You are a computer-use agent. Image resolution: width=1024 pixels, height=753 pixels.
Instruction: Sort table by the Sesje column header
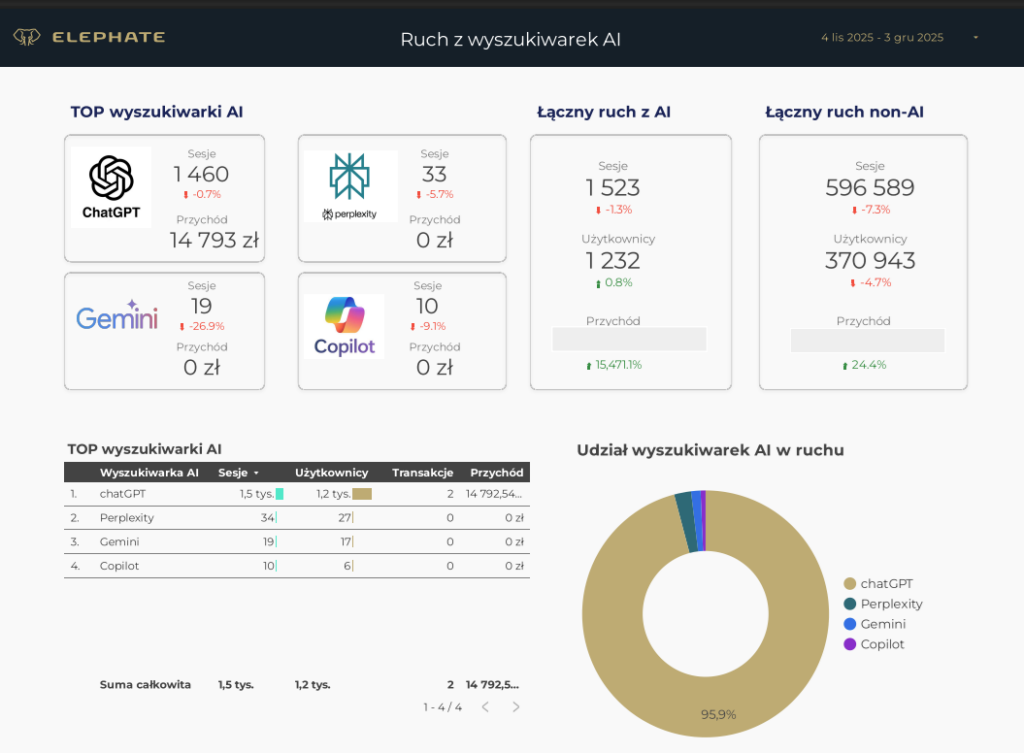233,473
